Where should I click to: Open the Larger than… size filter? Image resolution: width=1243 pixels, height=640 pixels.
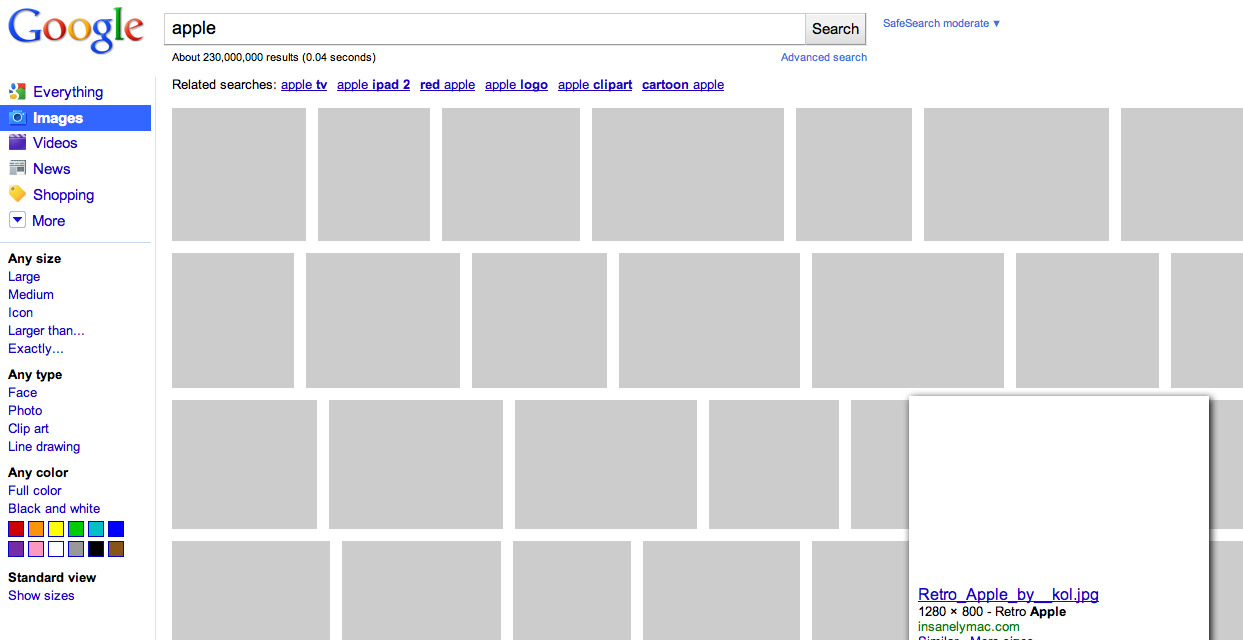click(46, 331)
